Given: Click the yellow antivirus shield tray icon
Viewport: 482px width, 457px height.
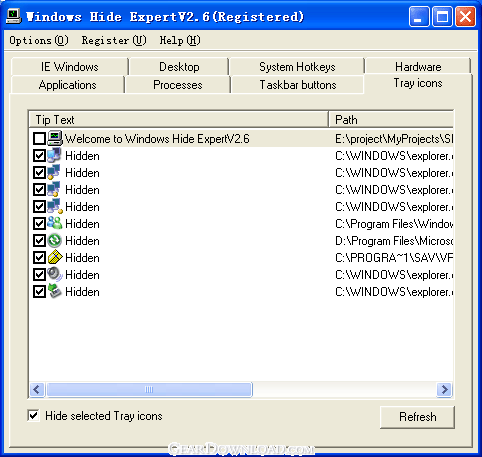Looking at the screenshot, I should click(55, 257).
